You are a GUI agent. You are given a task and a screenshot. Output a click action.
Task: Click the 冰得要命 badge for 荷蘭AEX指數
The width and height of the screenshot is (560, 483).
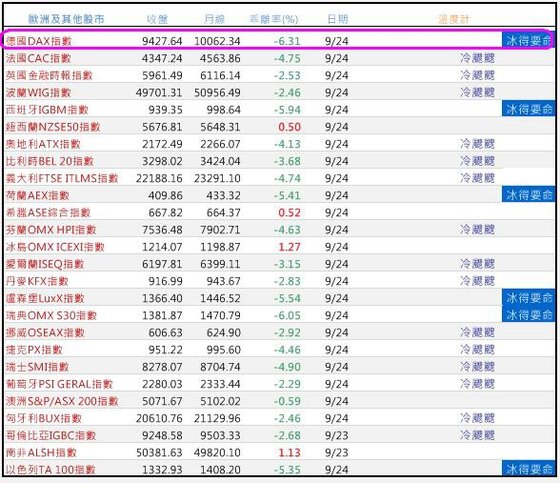coord(528,195)
